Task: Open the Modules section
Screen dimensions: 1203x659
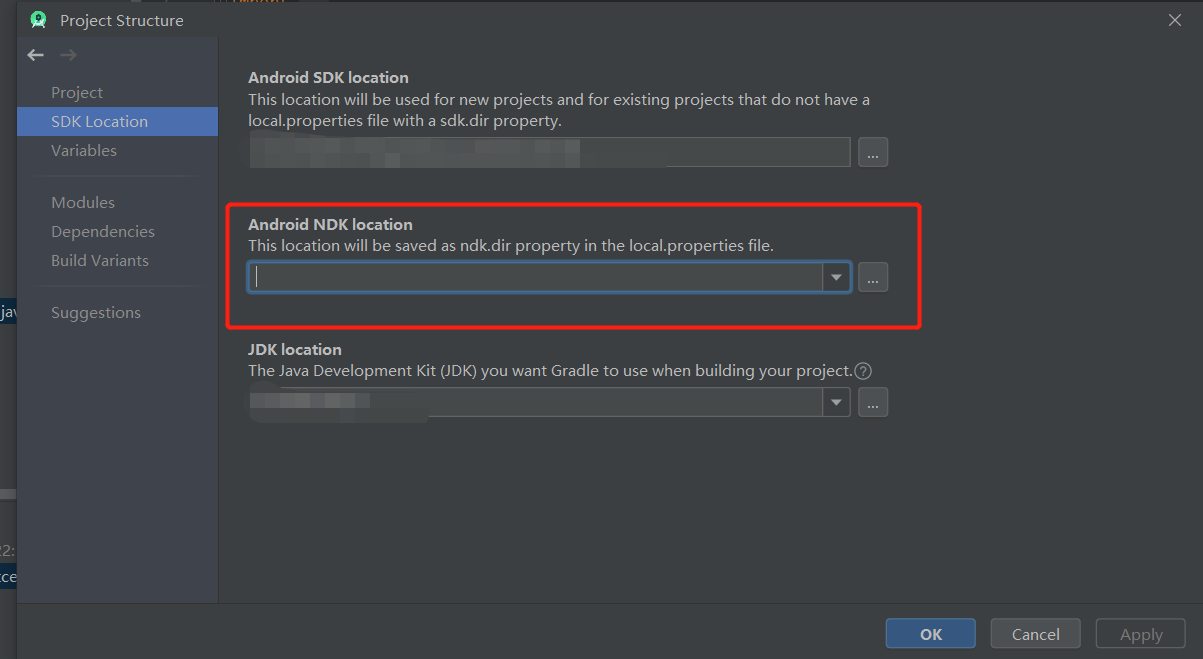Action: point(83,202)
